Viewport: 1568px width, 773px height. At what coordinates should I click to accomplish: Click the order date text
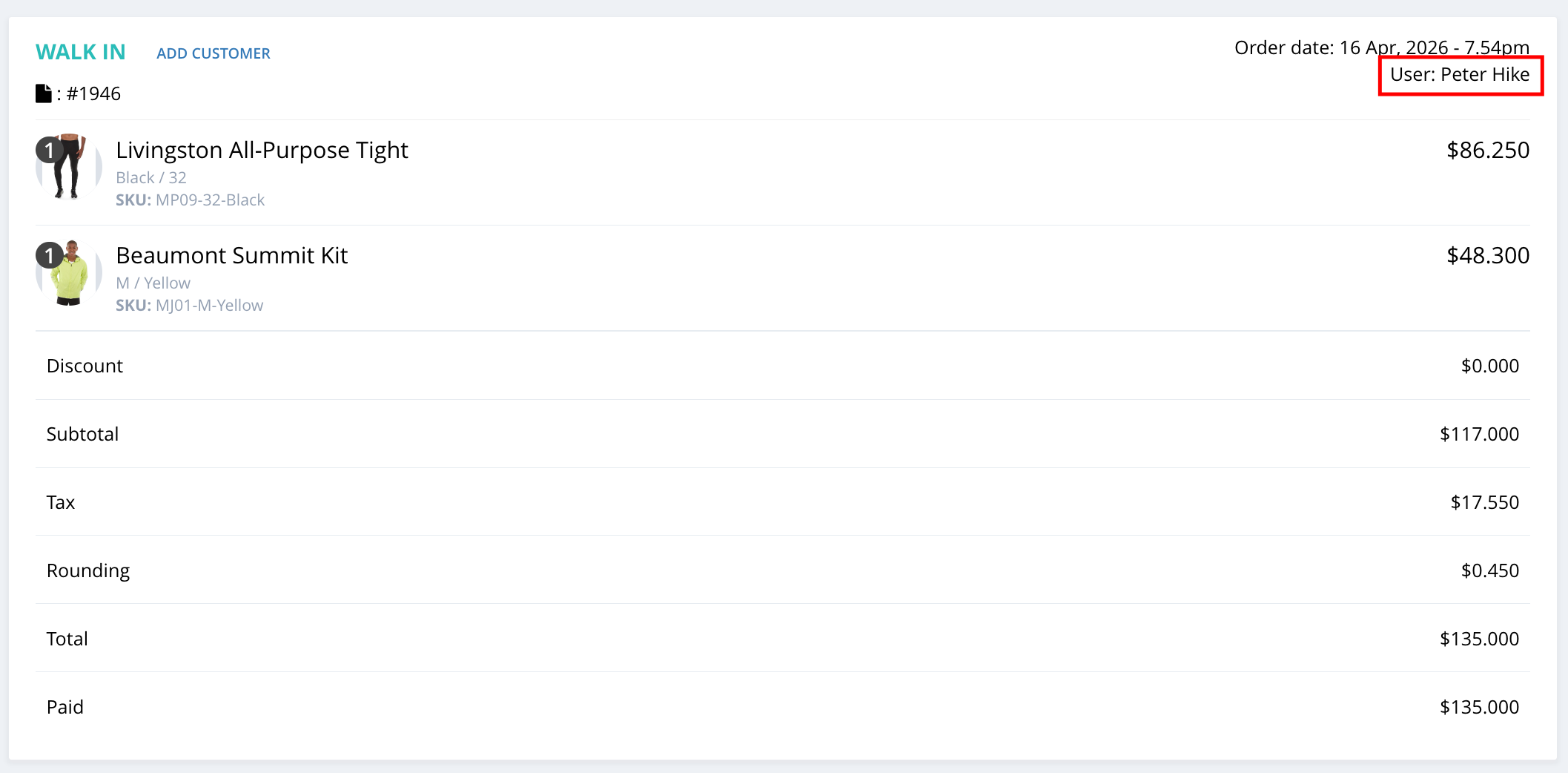pyautogui.click(x=1381, y=47)
